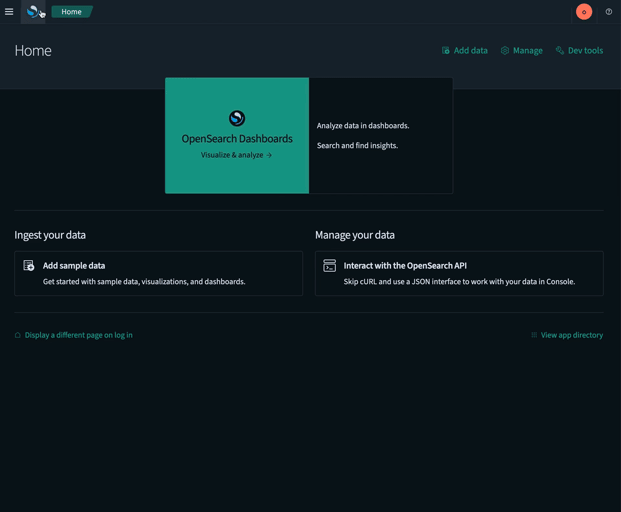Viewport: 621px width, 512px height.
Task: Select the Home breadcrumb
Action: tap(71, 12)
